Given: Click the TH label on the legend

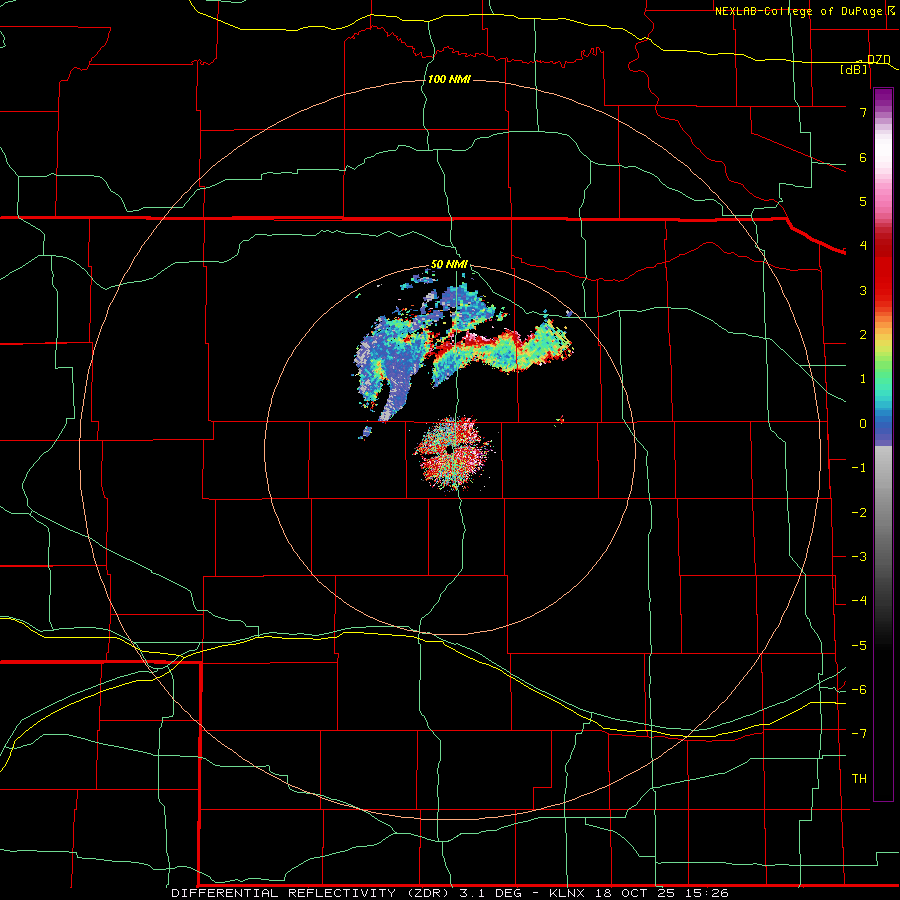Looking at the screenshot, I should [x=859, y=779].
